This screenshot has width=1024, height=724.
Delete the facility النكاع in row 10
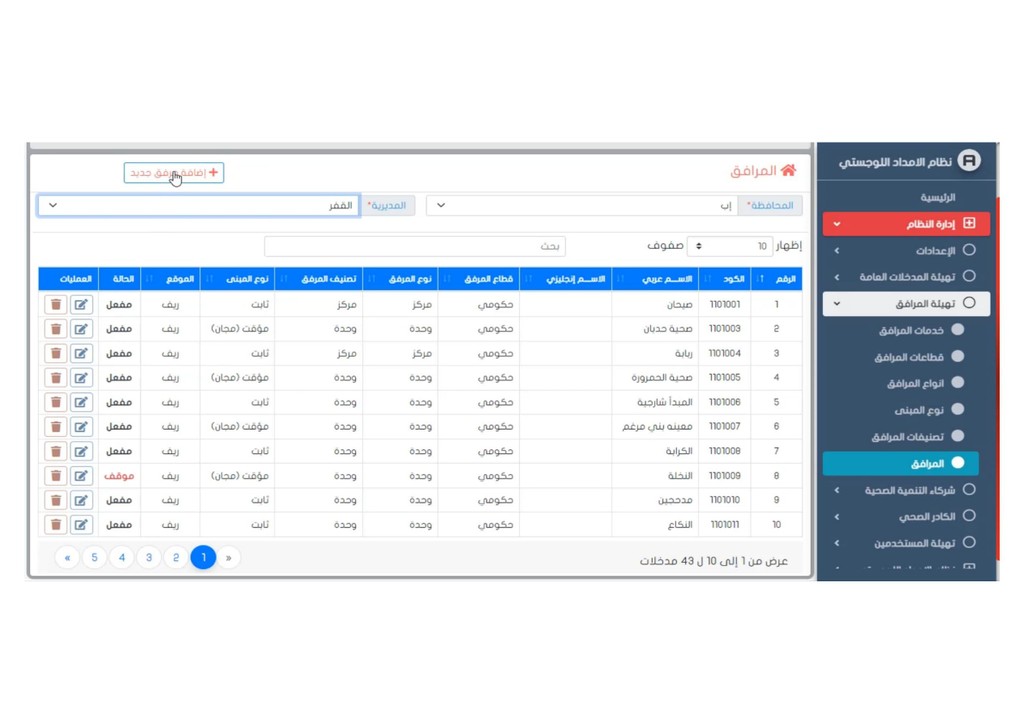pos(56,525)
